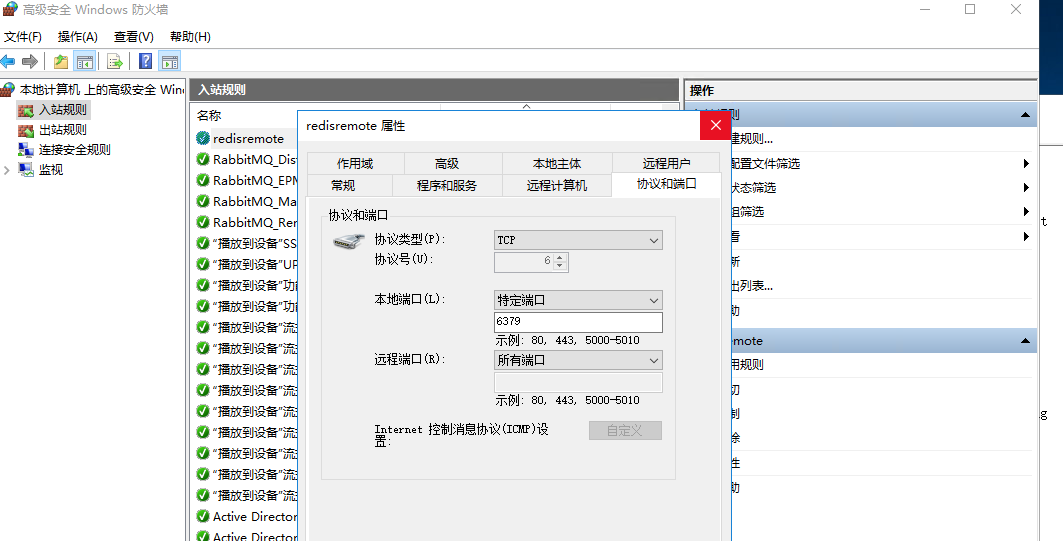Click 状态筛选 in the actions pane
Viewport: 1063px width, 541px height.
click(753, 188)
